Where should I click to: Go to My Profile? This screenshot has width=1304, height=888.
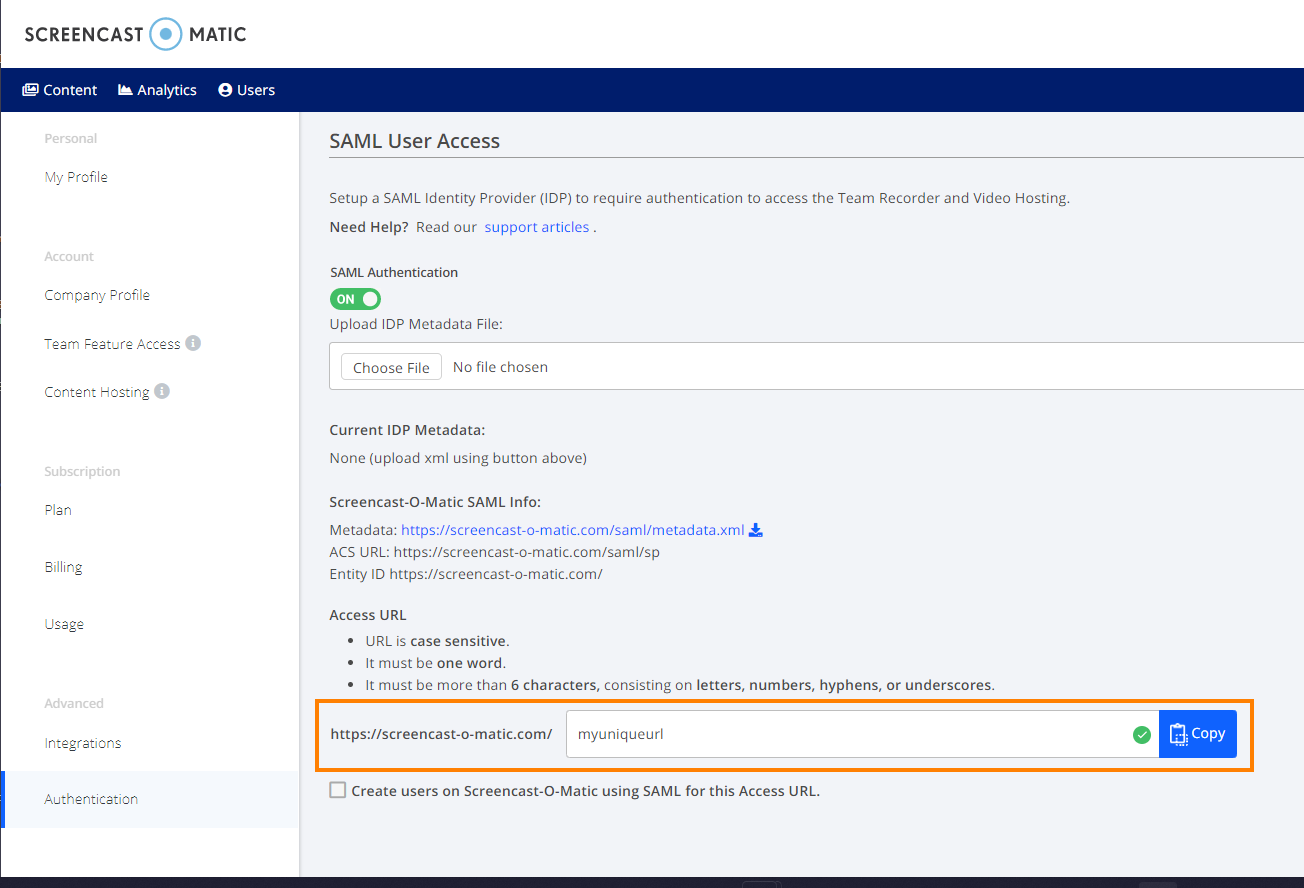76,177
